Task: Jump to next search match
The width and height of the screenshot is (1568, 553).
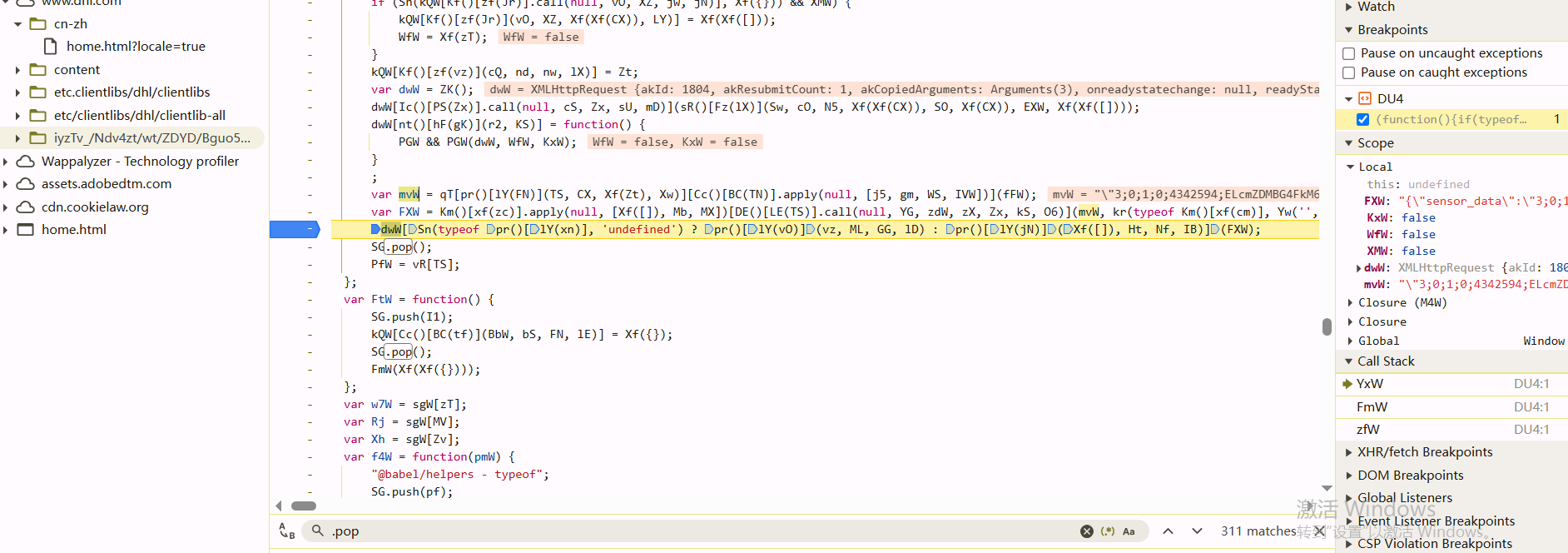Action: [1197, 531]
